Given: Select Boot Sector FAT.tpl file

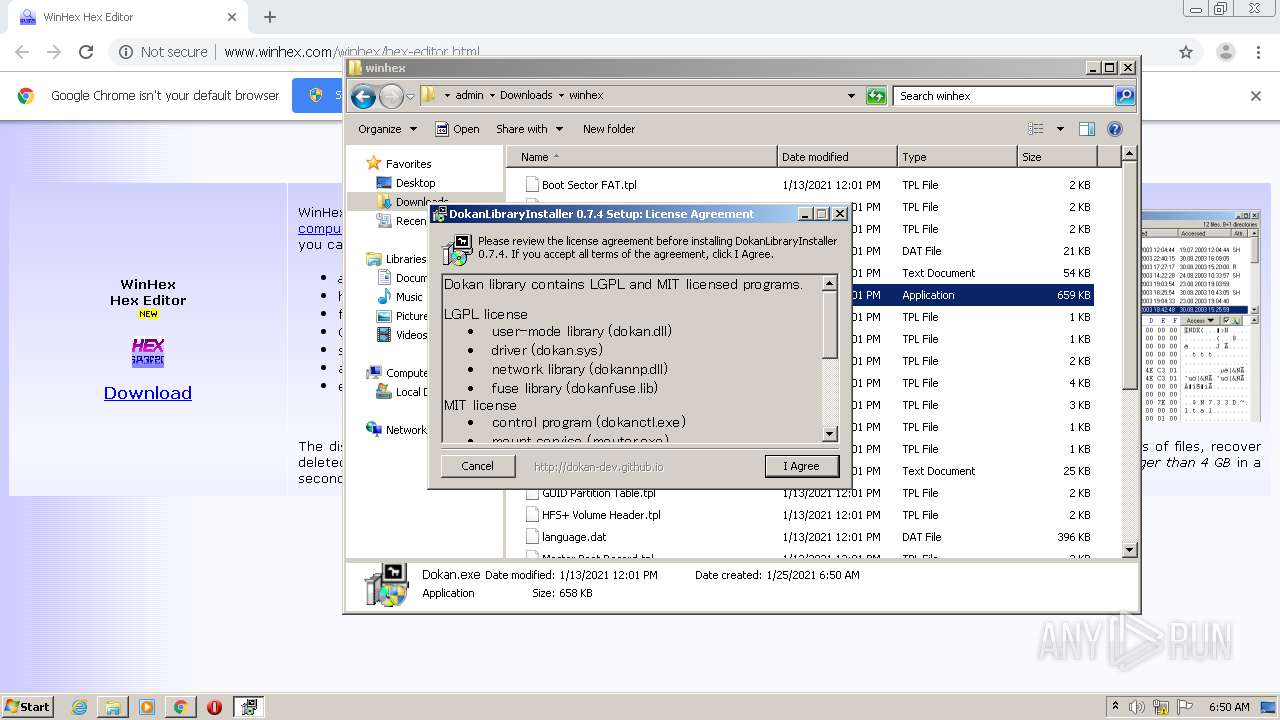Looking at the screenshot, I should (588, 185).
